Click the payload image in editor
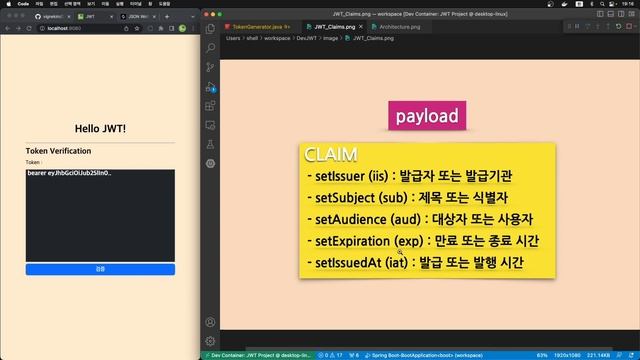640x360 pixels. pos(427,116)
